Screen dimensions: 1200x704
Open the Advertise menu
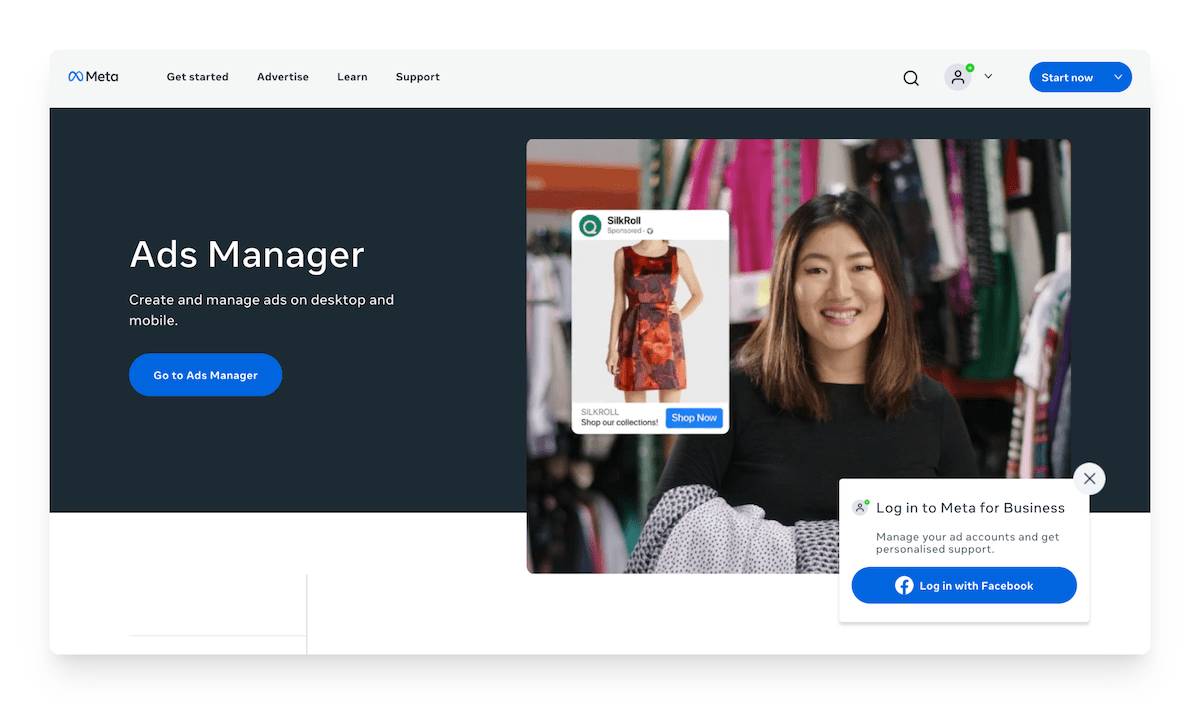pyautogui.click(x=282, y=77)
